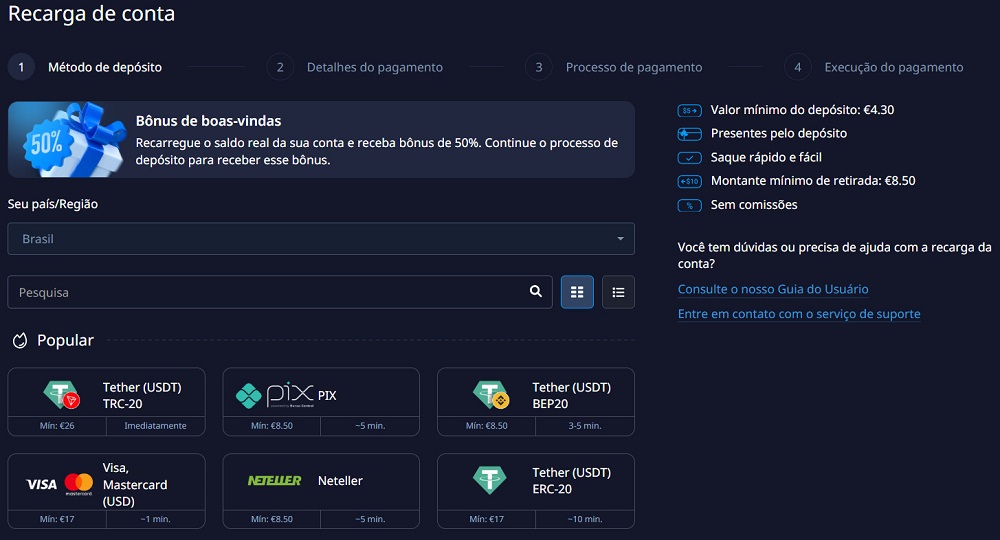Click the Tether ERC-20 green icon
Screen dimensions: 1000x540
490,480
